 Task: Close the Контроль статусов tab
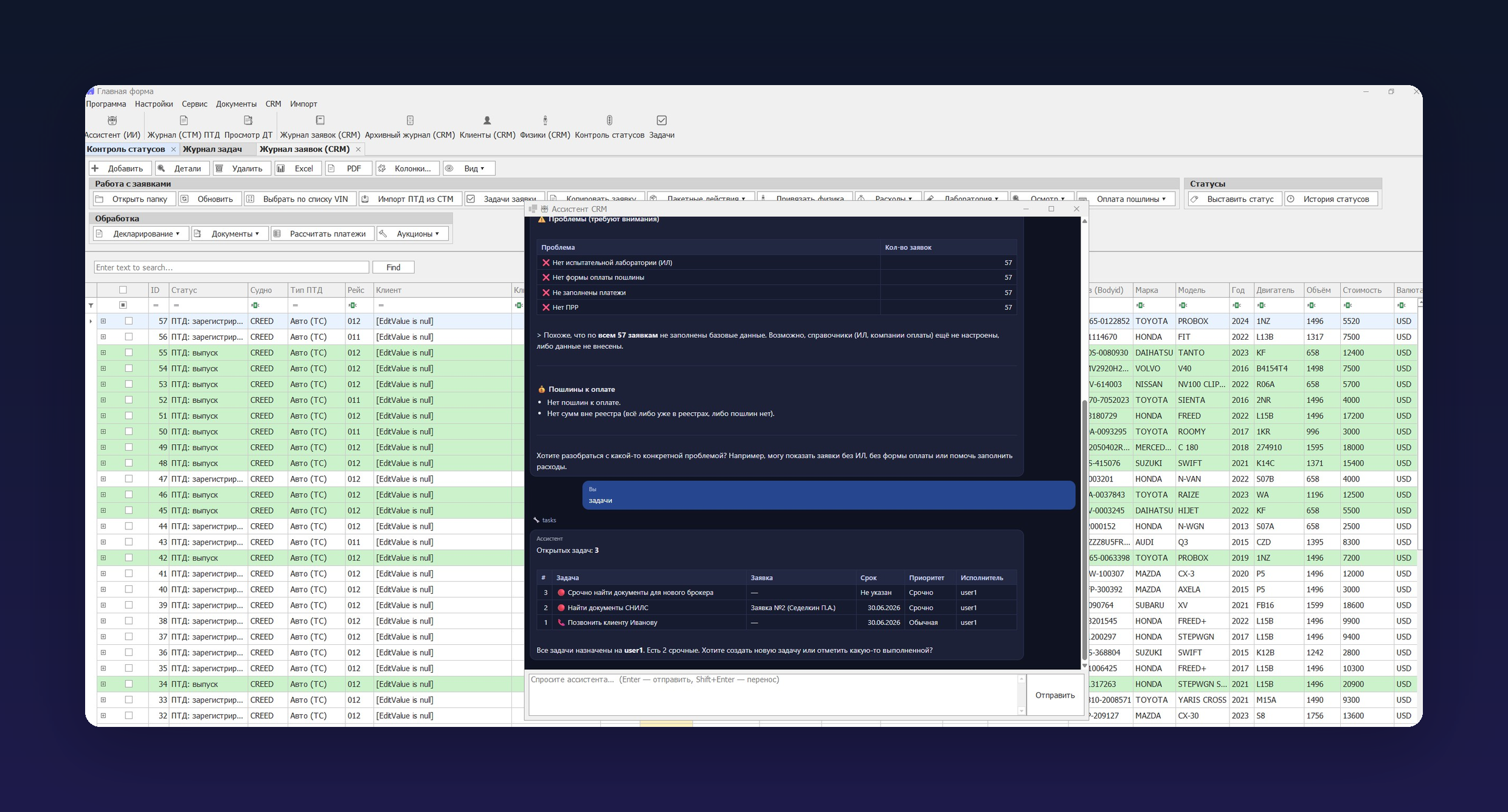point(173,150)
